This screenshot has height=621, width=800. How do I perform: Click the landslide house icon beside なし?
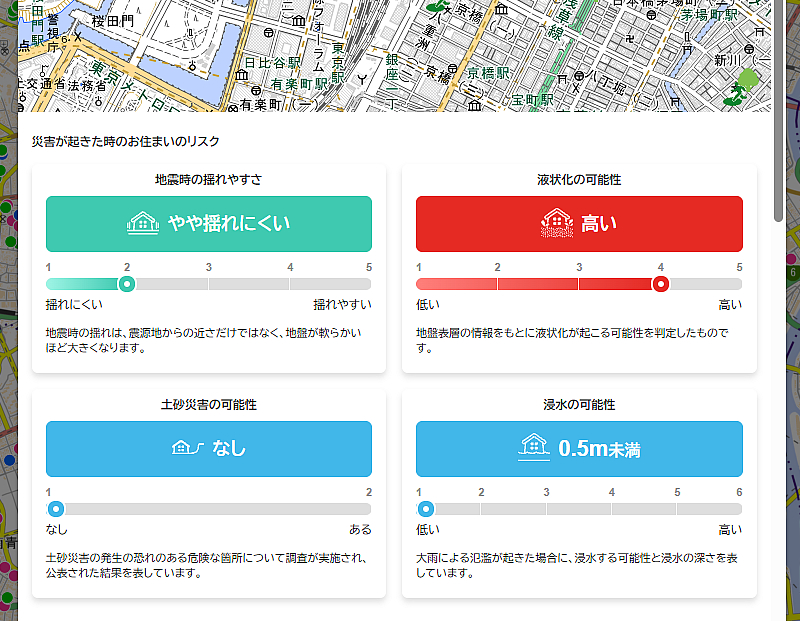[x=188, y=448]
